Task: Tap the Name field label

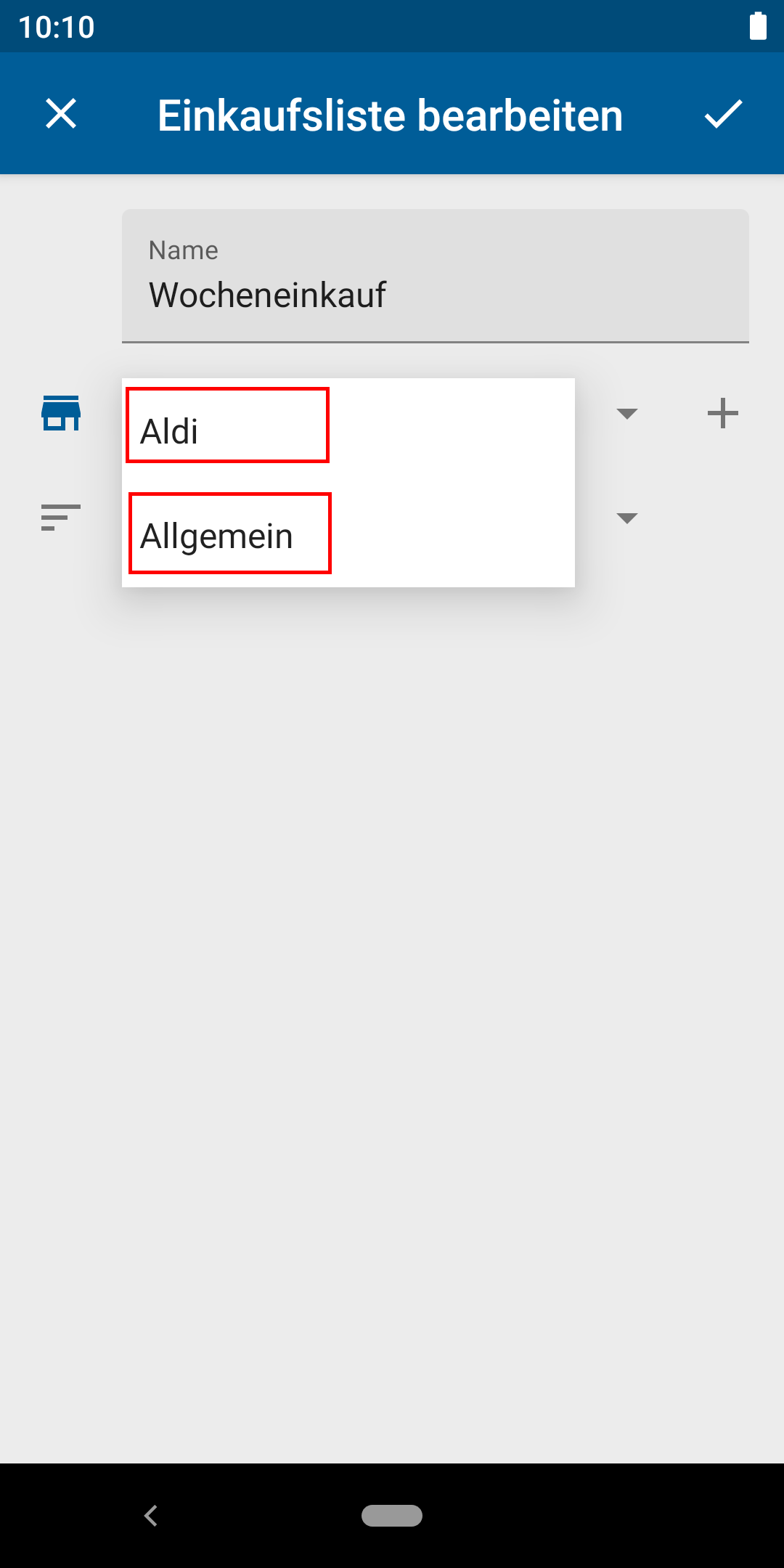Action: (183, 250)
